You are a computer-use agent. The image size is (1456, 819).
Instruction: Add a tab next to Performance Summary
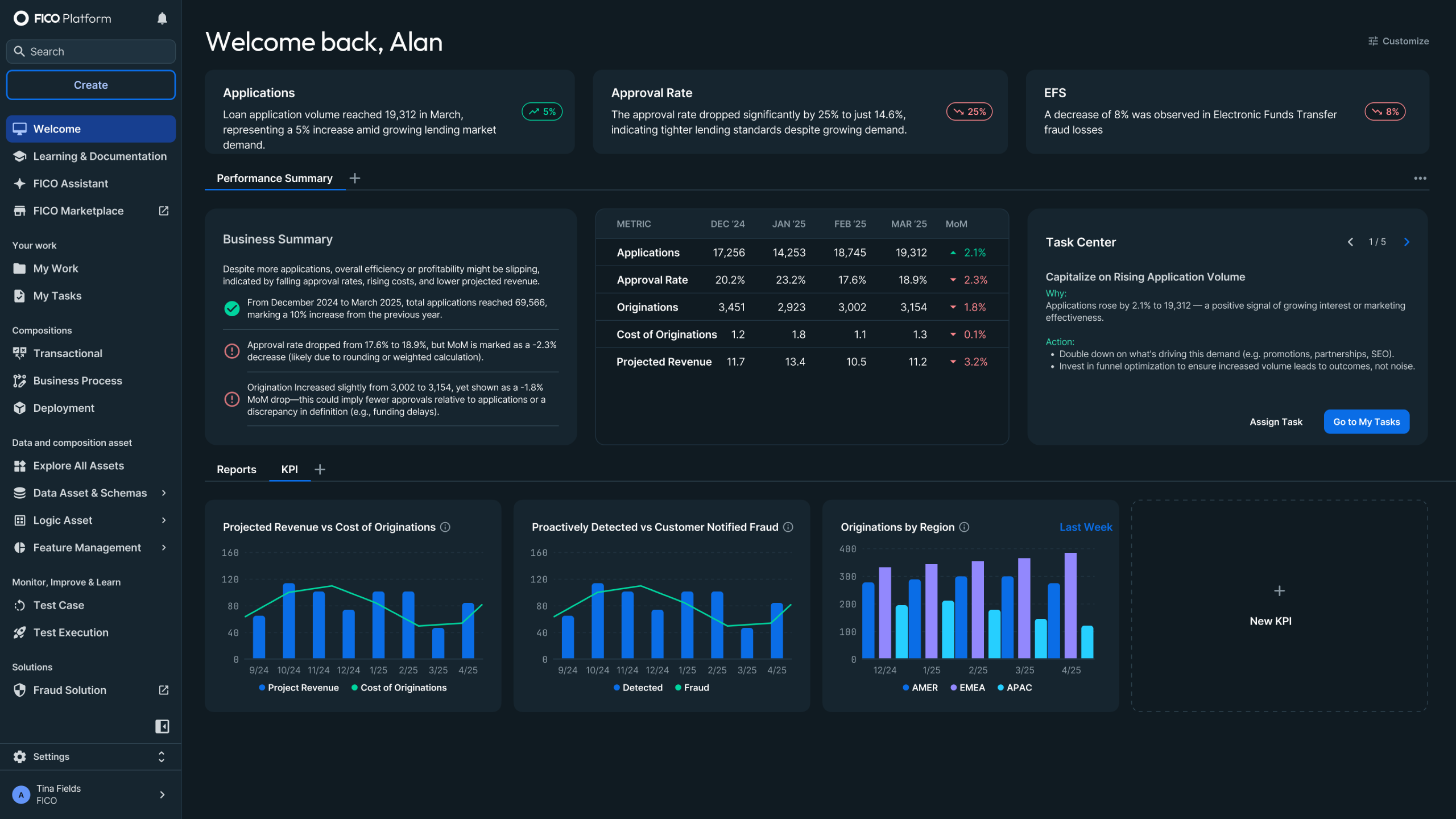[355, 179]
